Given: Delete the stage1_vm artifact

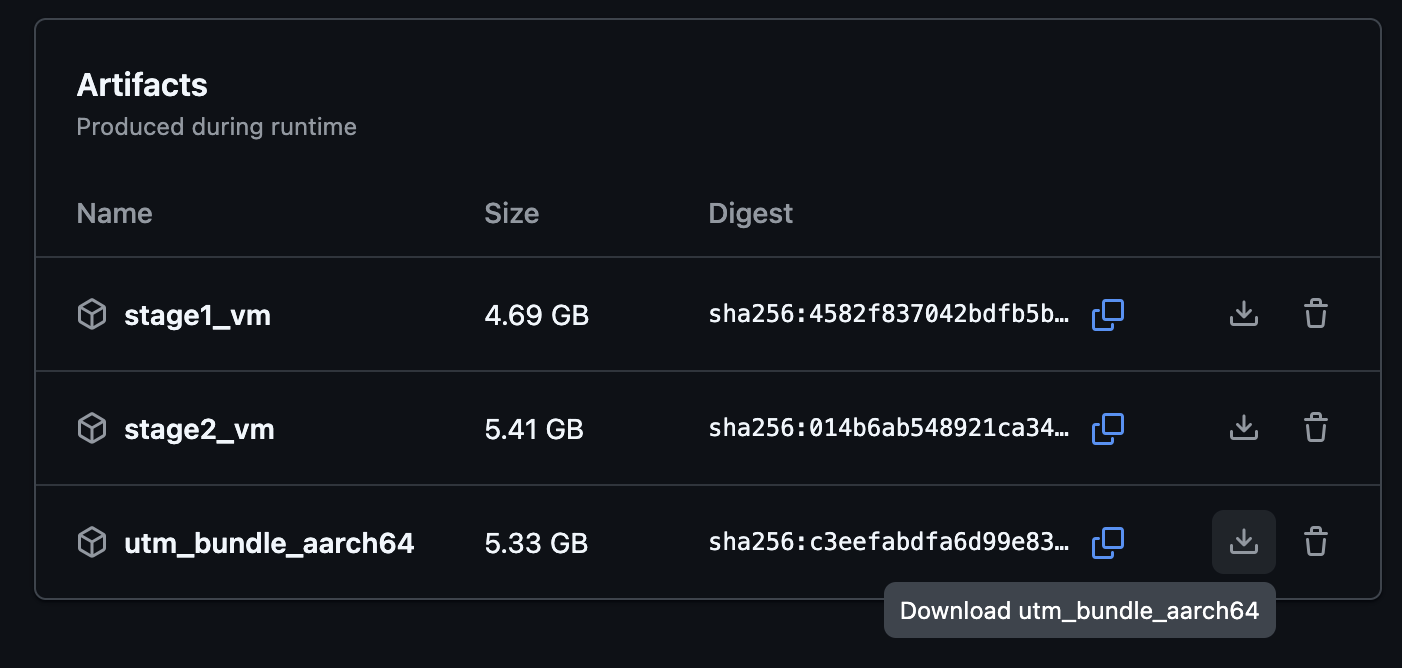Looking at the screenshot, I should pos(1316,315).
